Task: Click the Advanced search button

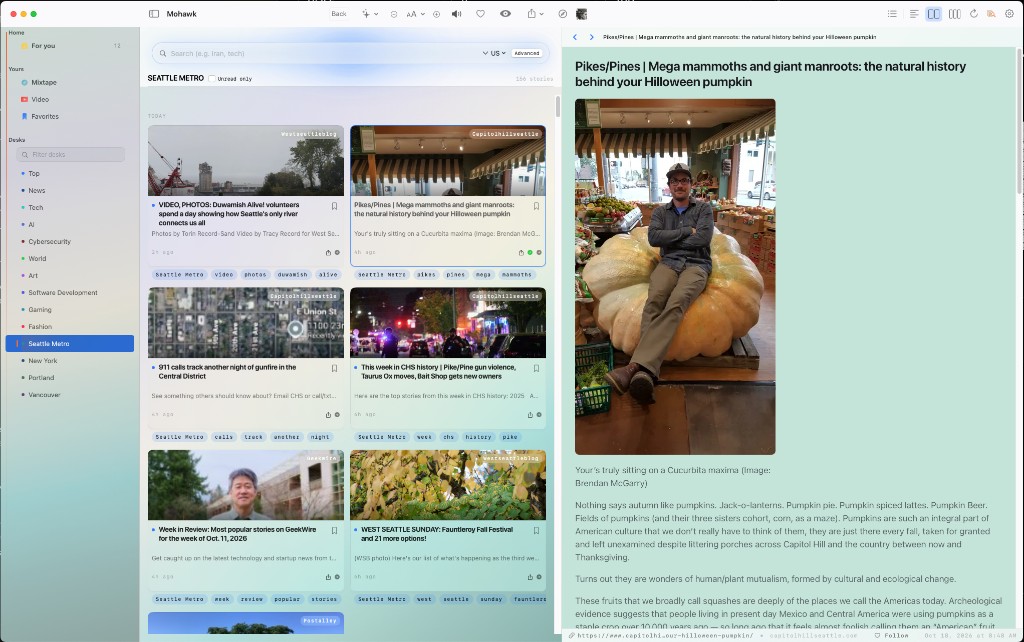Action: pyautogui.click(x=527, y=54)
